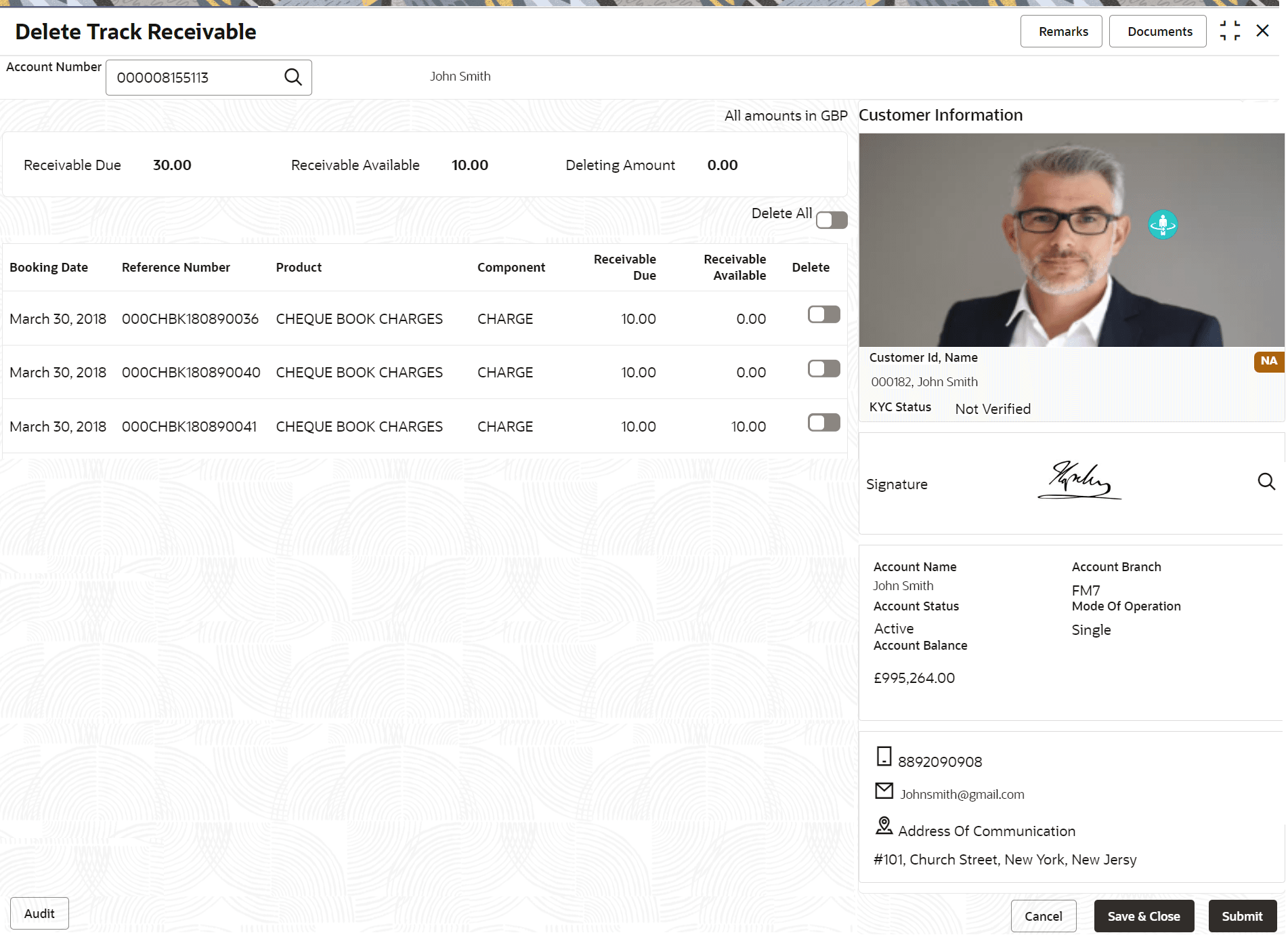Click Receivable Available summary value 10.00

[470, 165]
